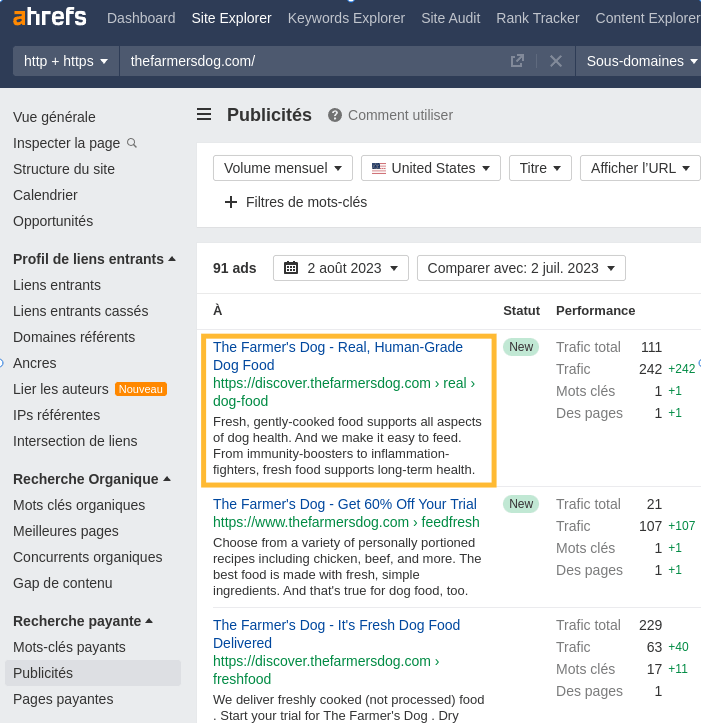Open Intersection de liens in sidebar
The width and height of the screenshot is (701, 723).
[75, 441]
